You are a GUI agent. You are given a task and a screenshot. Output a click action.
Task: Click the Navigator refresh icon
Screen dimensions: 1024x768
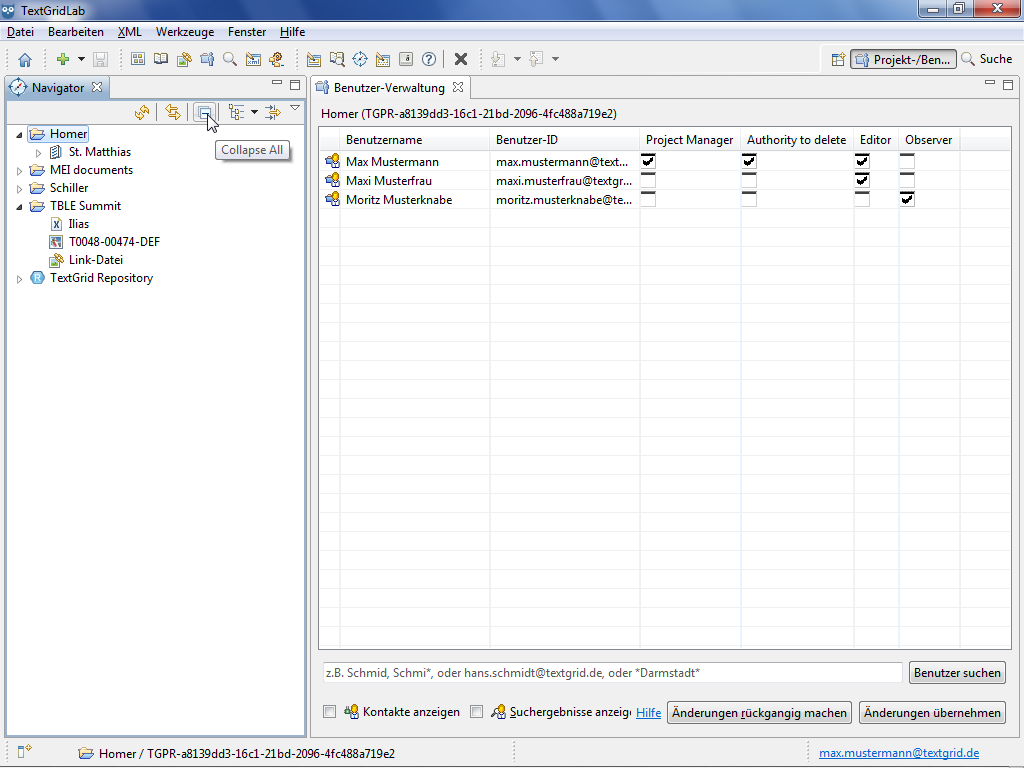(x=142, y=113)
